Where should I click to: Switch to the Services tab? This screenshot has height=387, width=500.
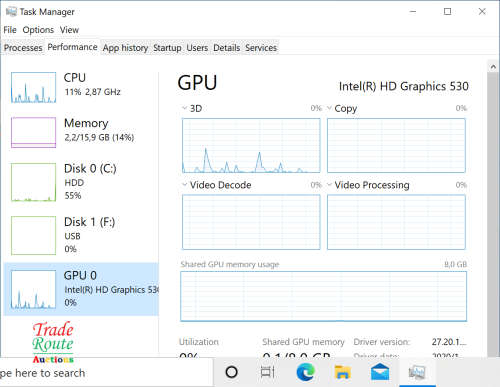pyautogui.click(x=261, y=48)
